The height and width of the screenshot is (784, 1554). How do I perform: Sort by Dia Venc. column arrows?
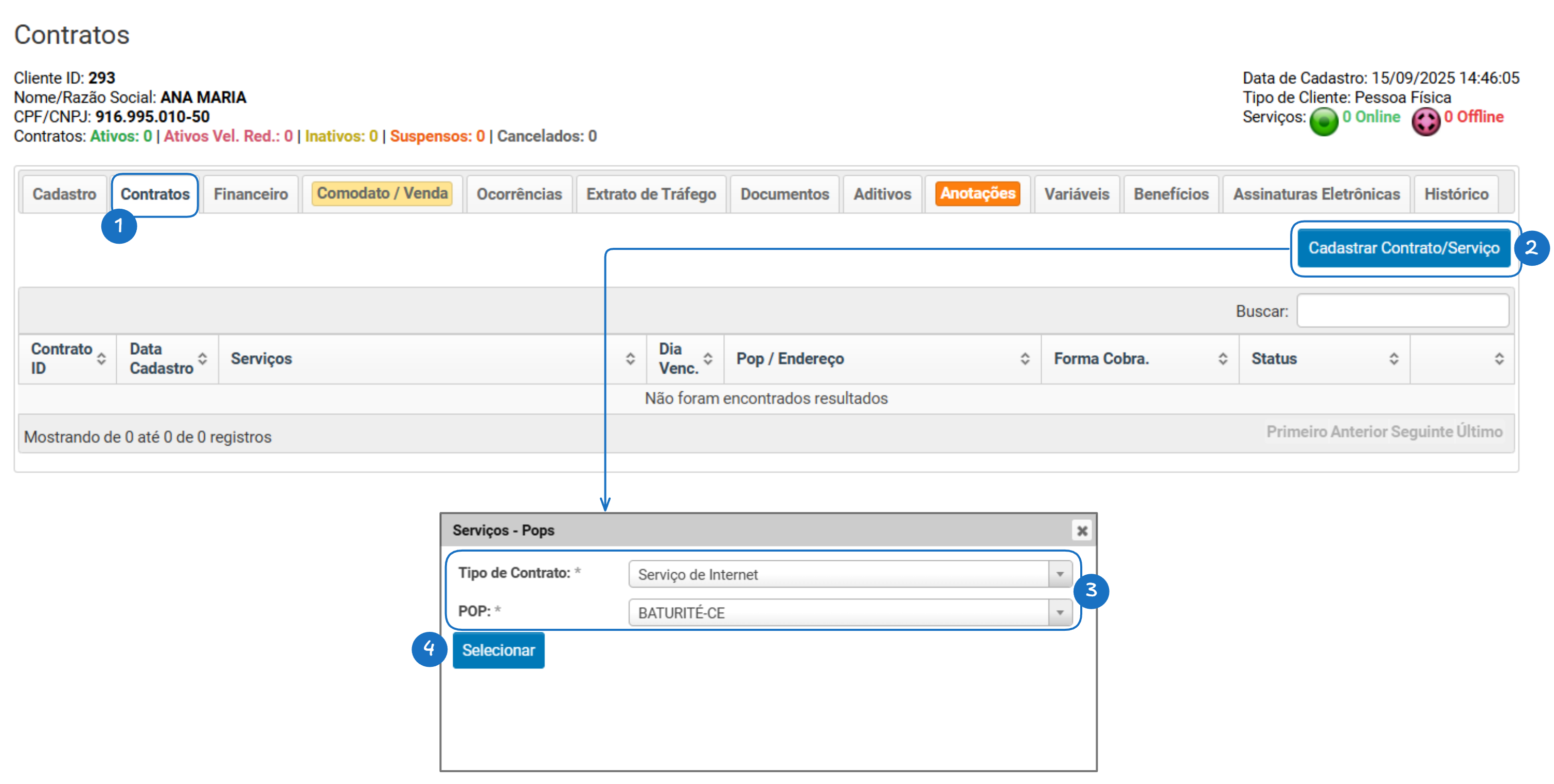tap(708, 359)
